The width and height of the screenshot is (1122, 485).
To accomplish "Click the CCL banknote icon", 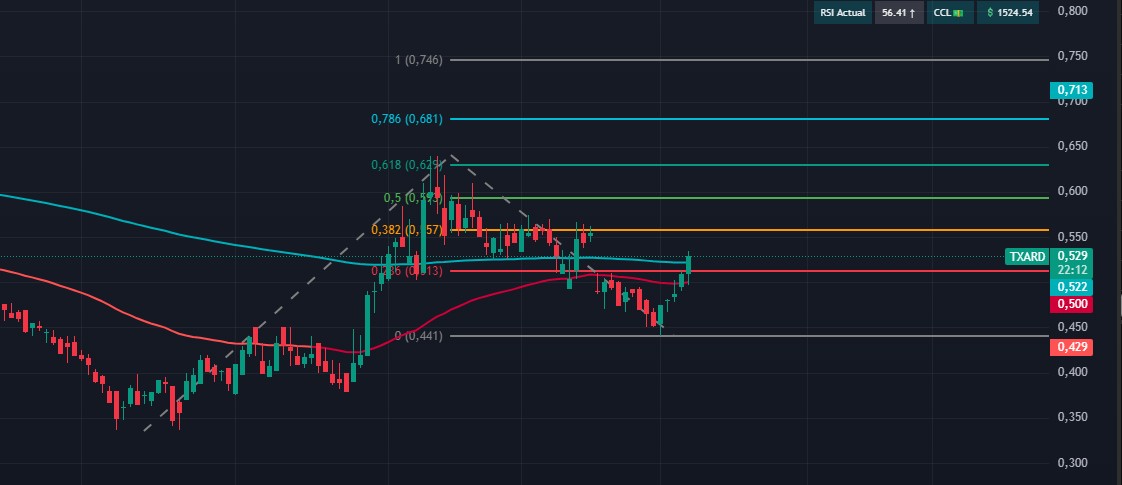I will click(958, 13).
